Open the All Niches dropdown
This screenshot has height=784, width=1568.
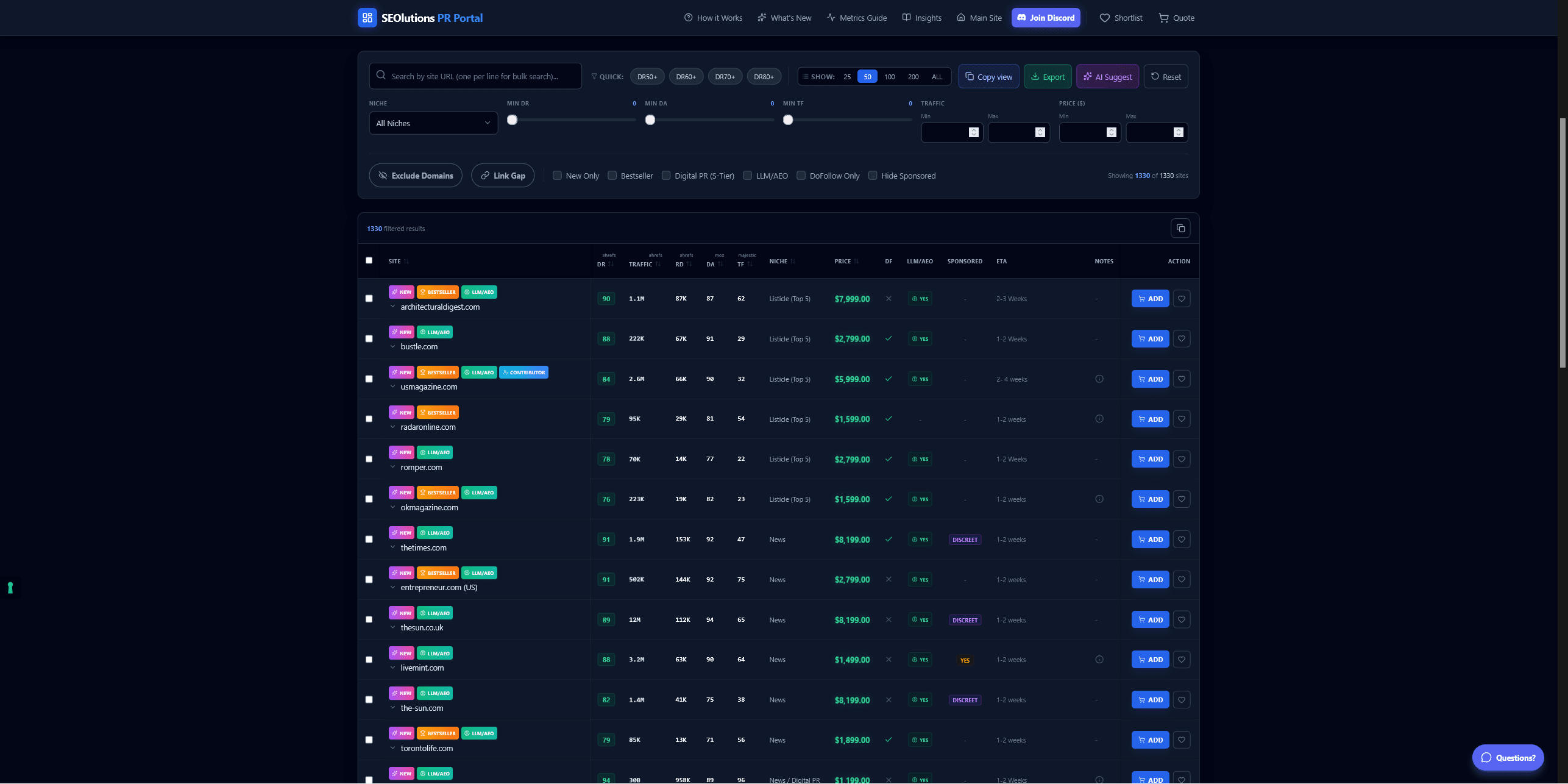[433, 123]
